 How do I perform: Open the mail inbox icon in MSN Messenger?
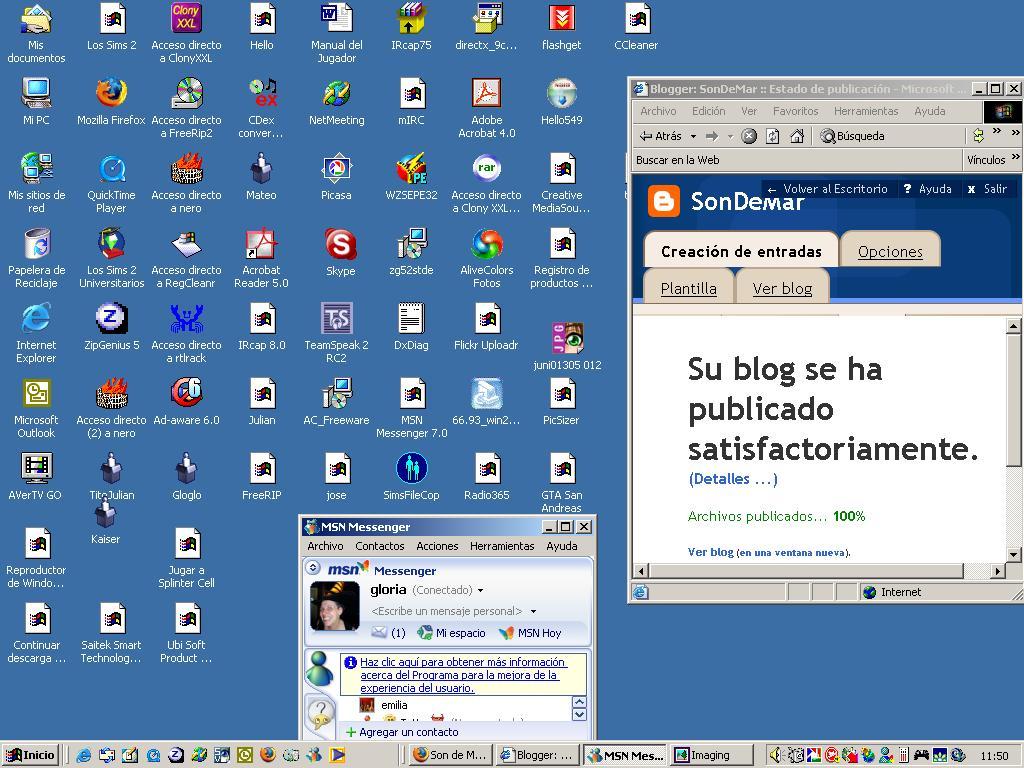tap(379, 632)
